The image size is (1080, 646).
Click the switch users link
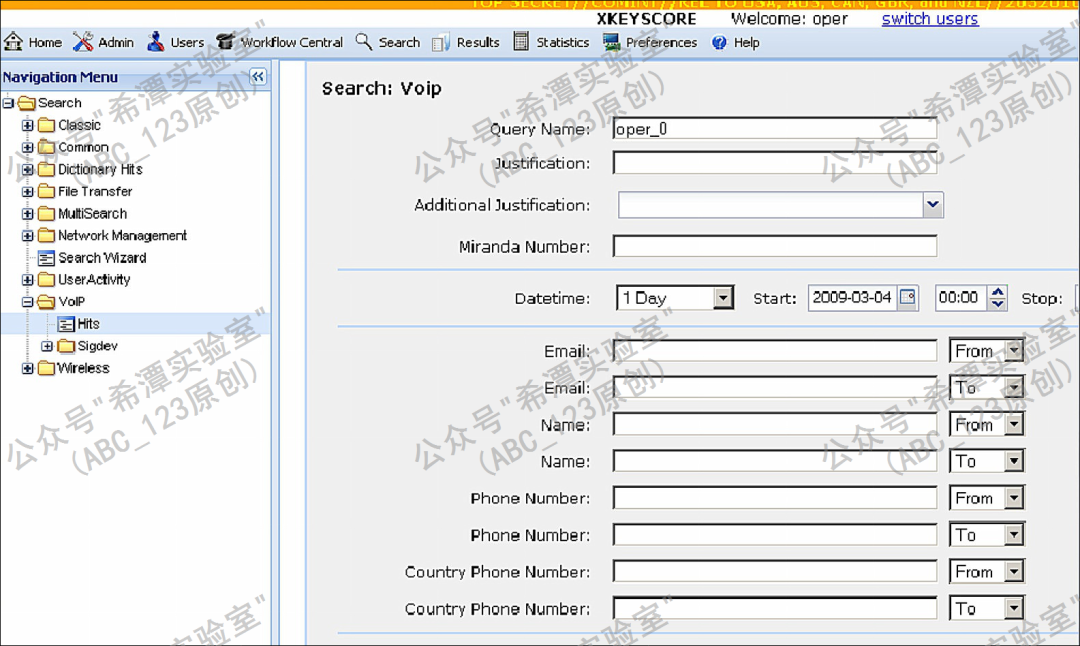(930, 19)
